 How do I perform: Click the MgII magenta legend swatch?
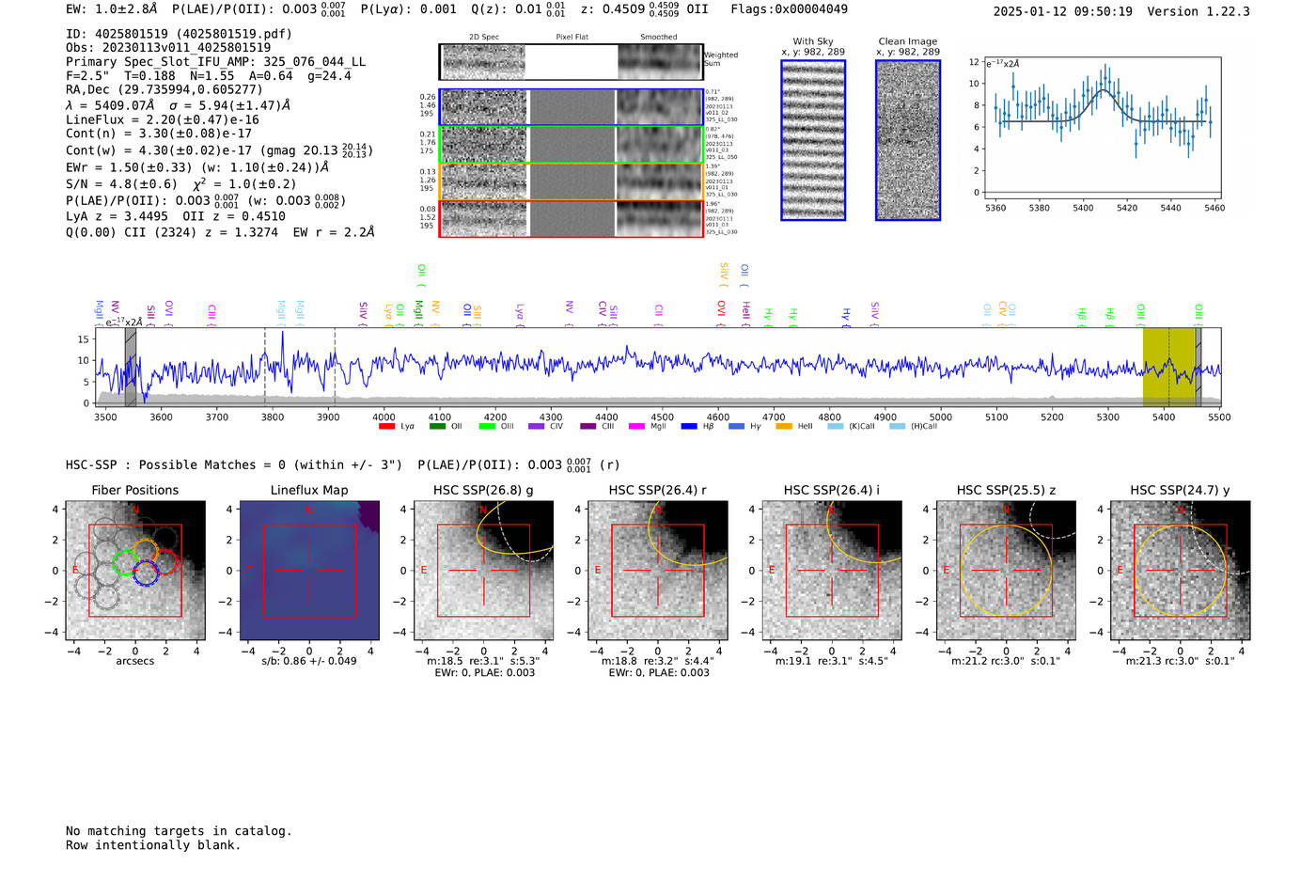[x=636, y=427]
